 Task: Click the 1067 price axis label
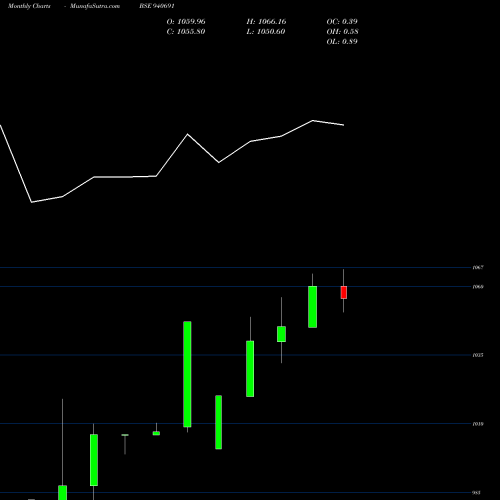478,267
